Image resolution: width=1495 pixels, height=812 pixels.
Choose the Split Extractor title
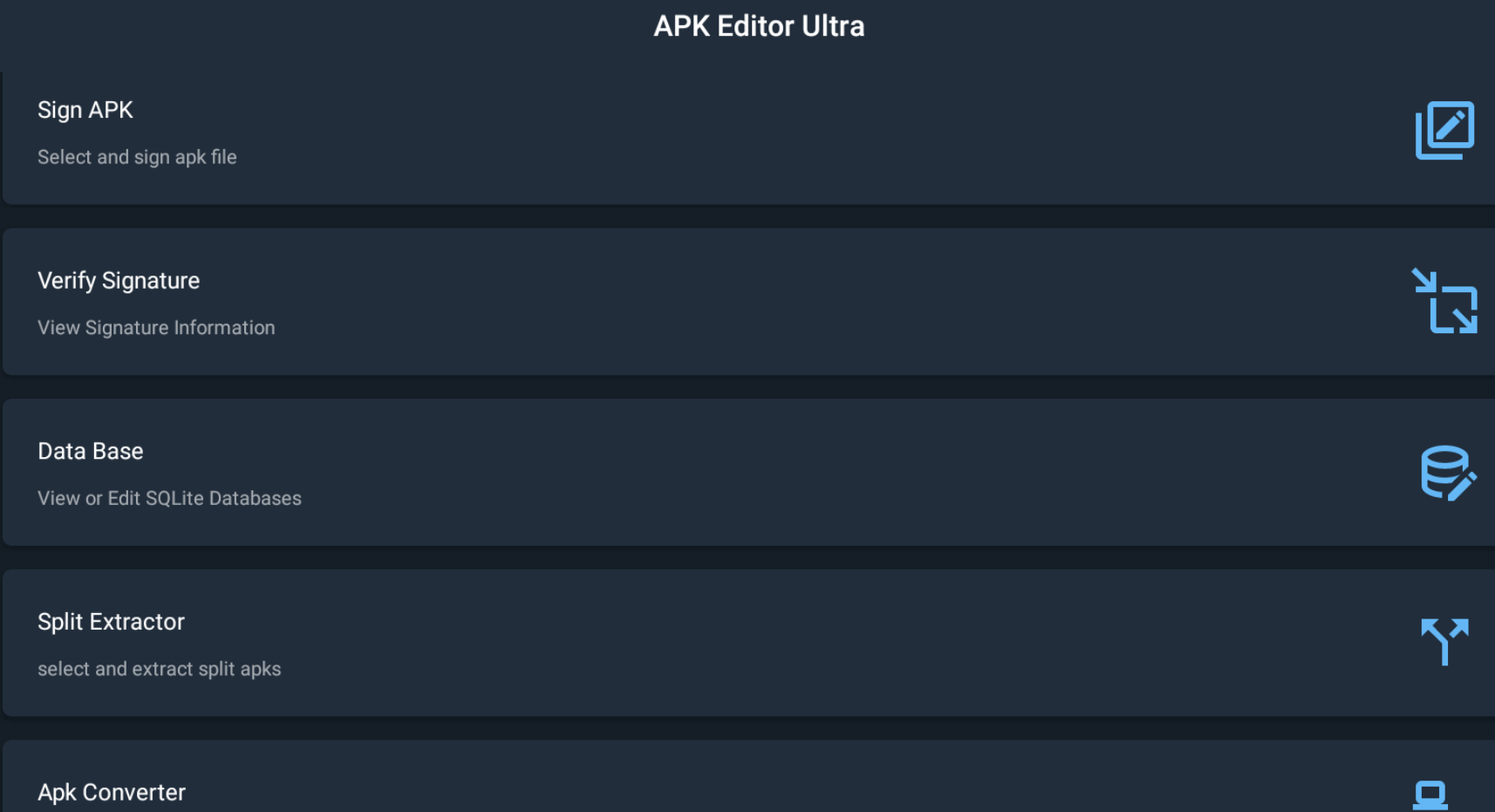[112, 622]
